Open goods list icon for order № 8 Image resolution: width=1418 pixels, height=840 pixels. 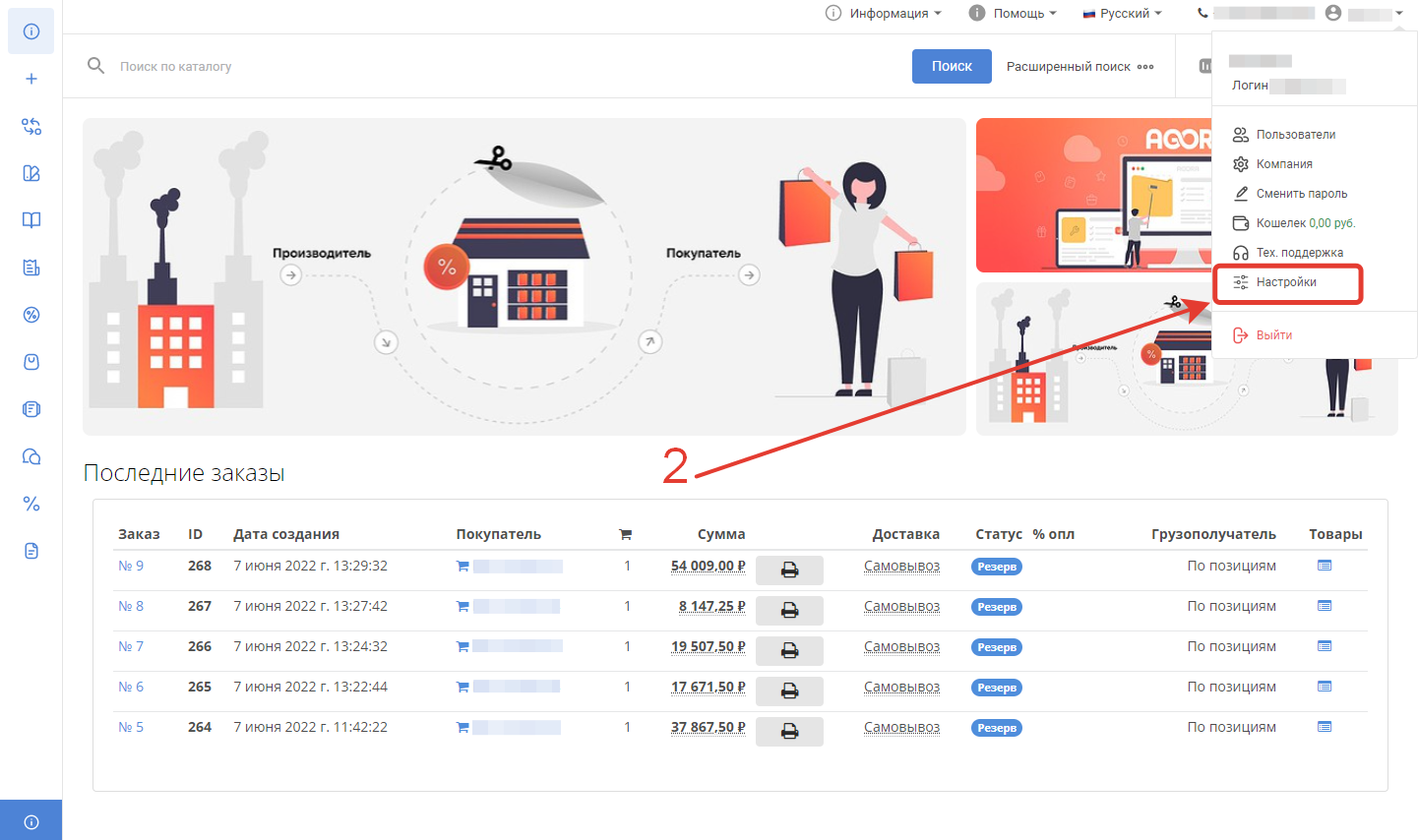pyautogui.click(x=1325, y=606)
